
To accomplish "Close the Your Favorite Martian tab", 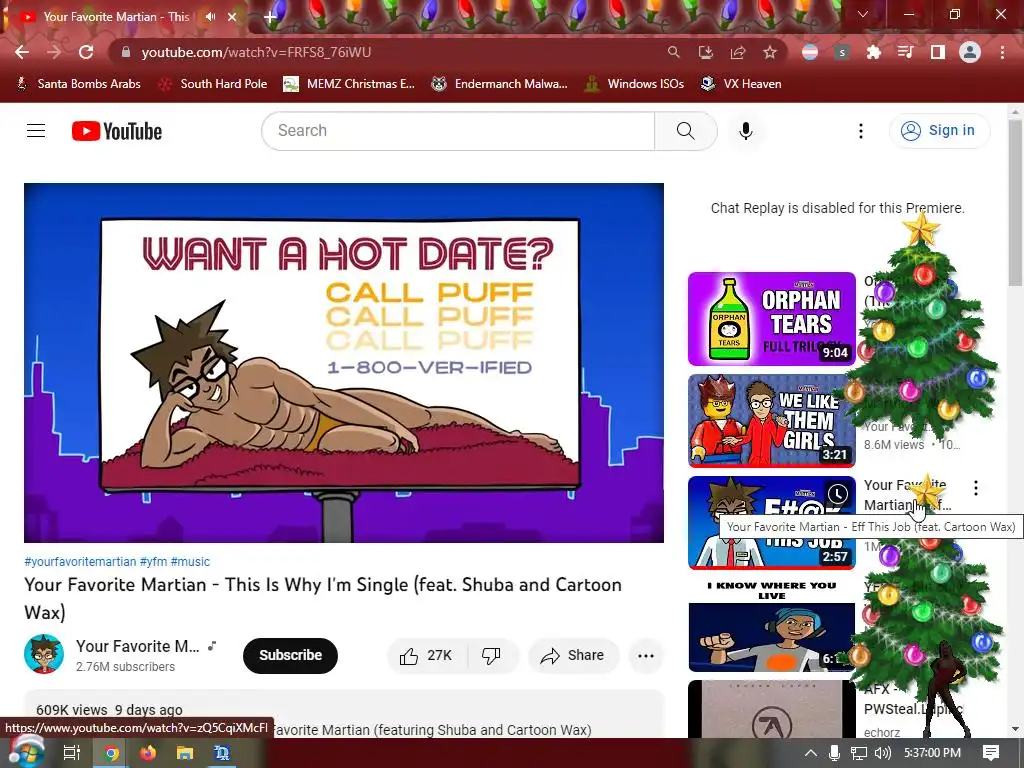I will click(232, 17).
